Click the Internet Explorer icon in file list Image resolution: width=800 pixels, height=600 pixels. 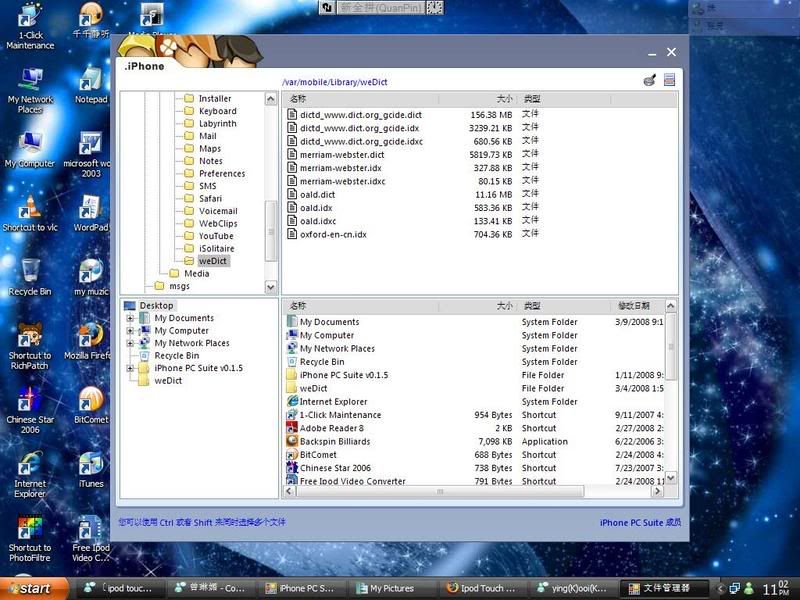click(x=292, y=401)
